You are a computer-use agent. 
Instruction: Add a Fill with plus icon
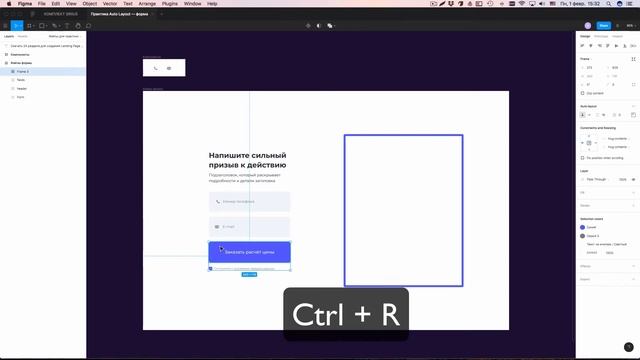coord(633,193)
